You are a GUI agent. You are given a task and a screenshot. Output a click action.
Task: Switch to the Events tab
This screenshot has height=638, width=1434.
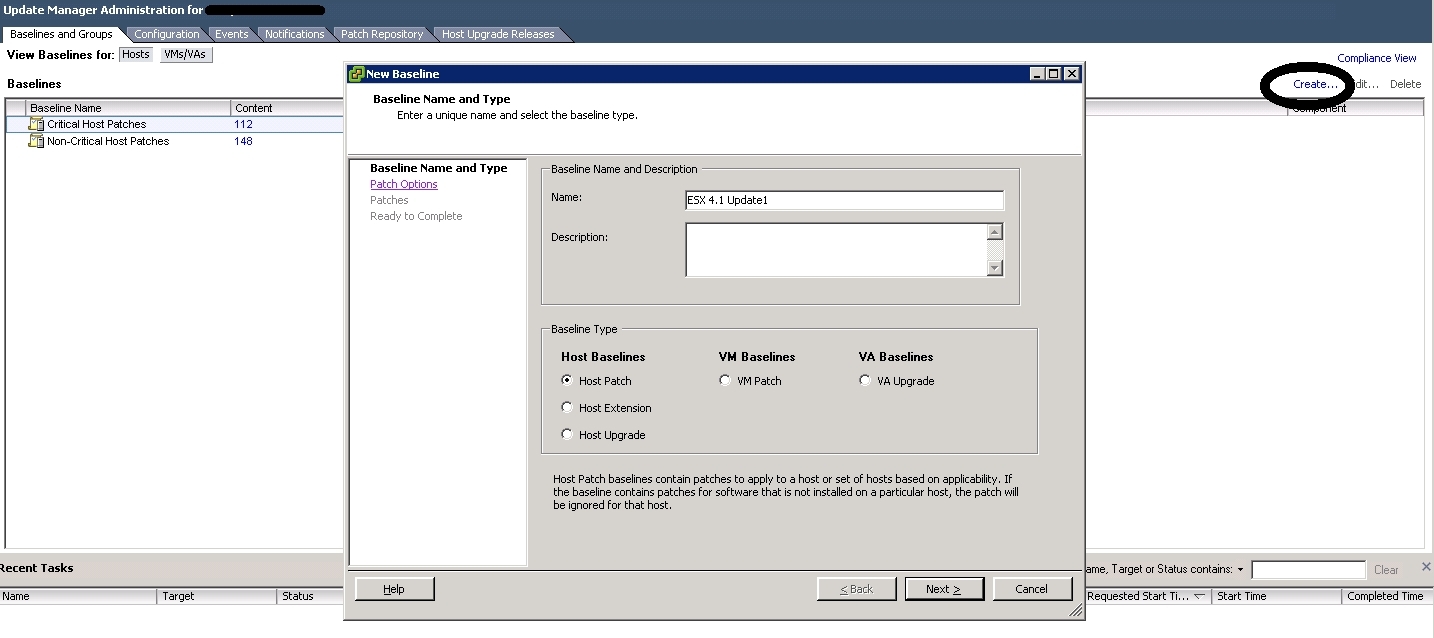(x=231, y=34)
